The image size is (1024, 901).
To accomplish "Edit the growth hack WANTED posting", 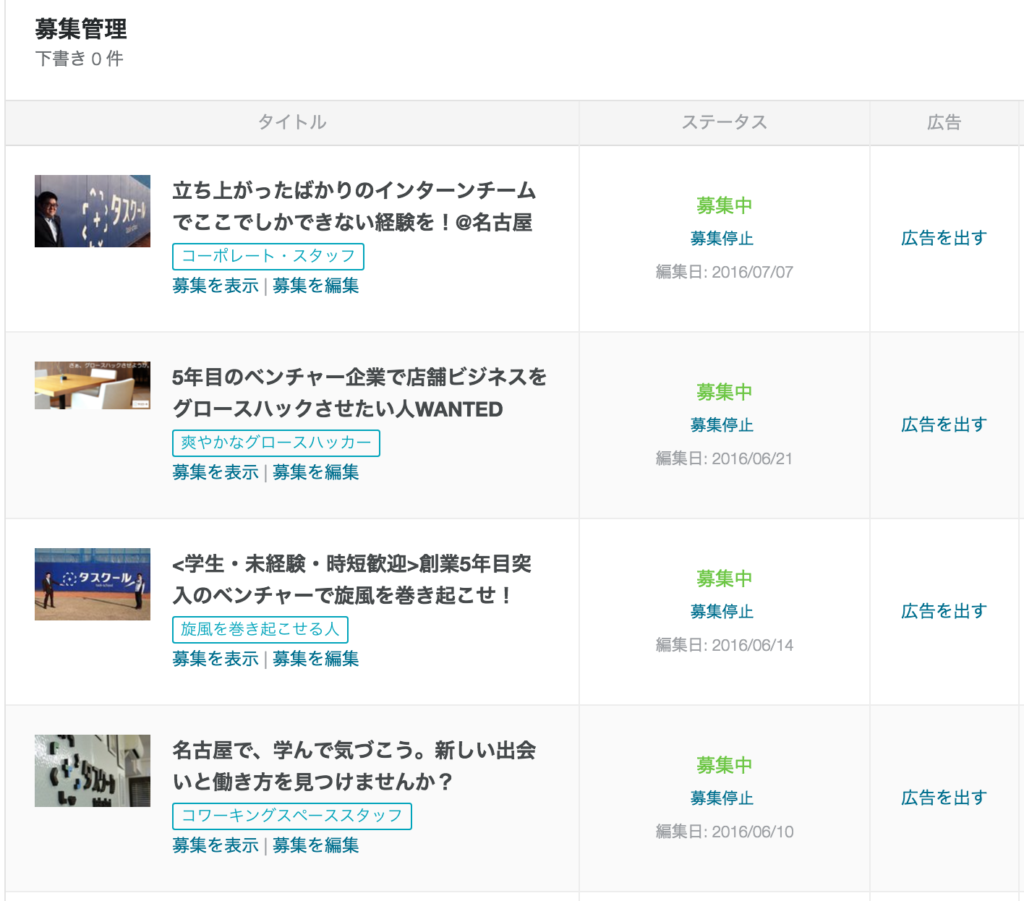I will (x=316, y=472).
